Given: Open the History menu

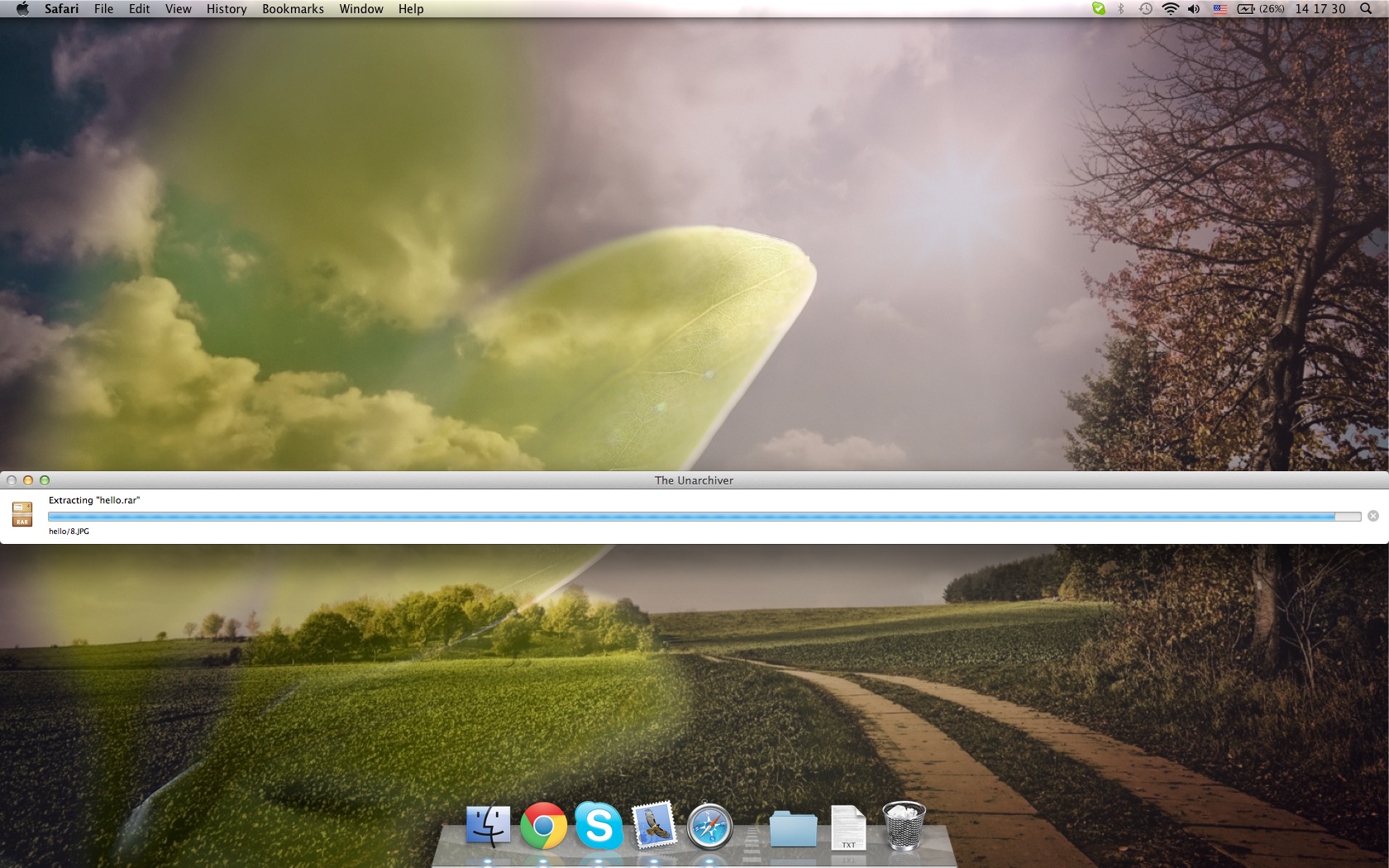Looking at the screenshot, I should (227, 9).
